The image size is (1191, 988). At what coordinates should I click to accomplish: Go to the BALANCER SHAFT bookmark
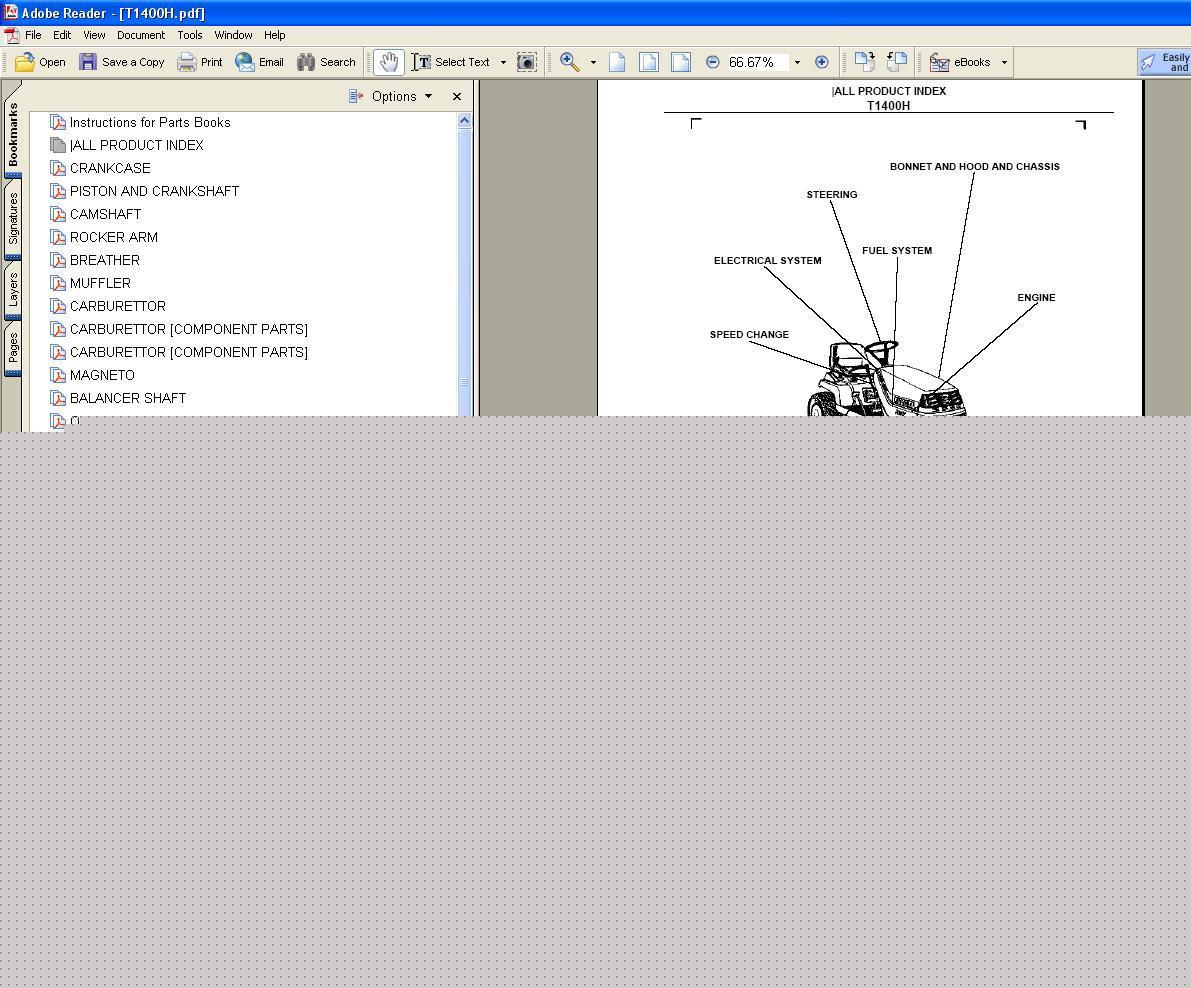(x=128, y=398)
